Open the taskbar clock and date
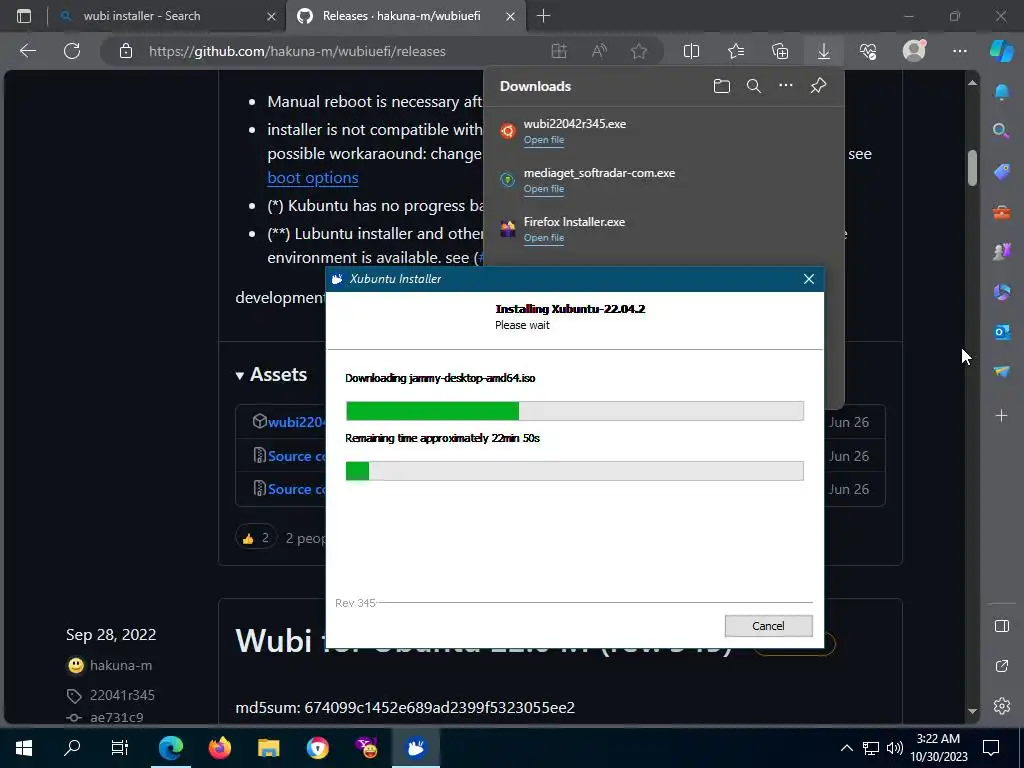The image size is (1024, 768). (x=939, y=748)
